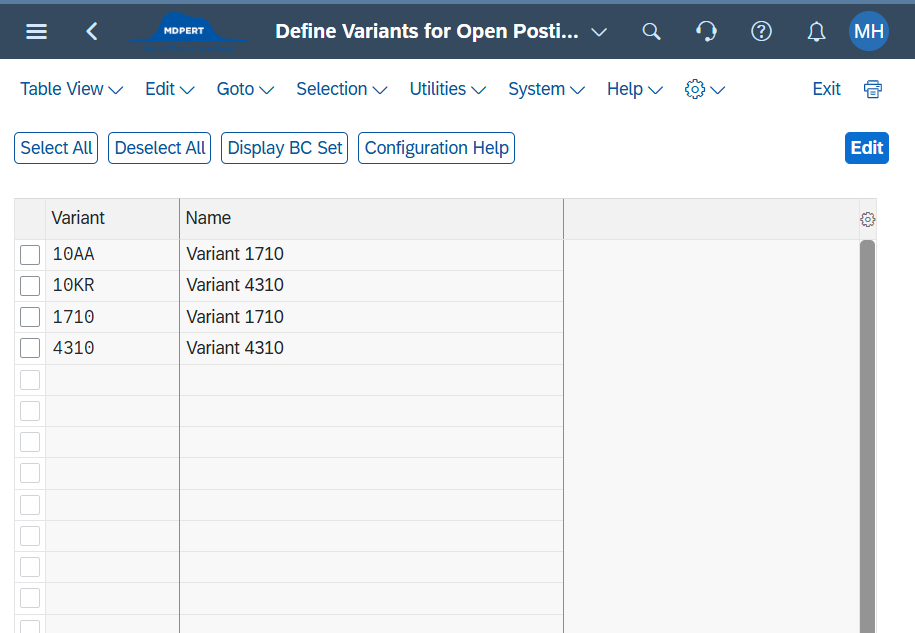Open the search magnifier icon
The width and height of the screenshot is (915, 633).
[651, 32]
